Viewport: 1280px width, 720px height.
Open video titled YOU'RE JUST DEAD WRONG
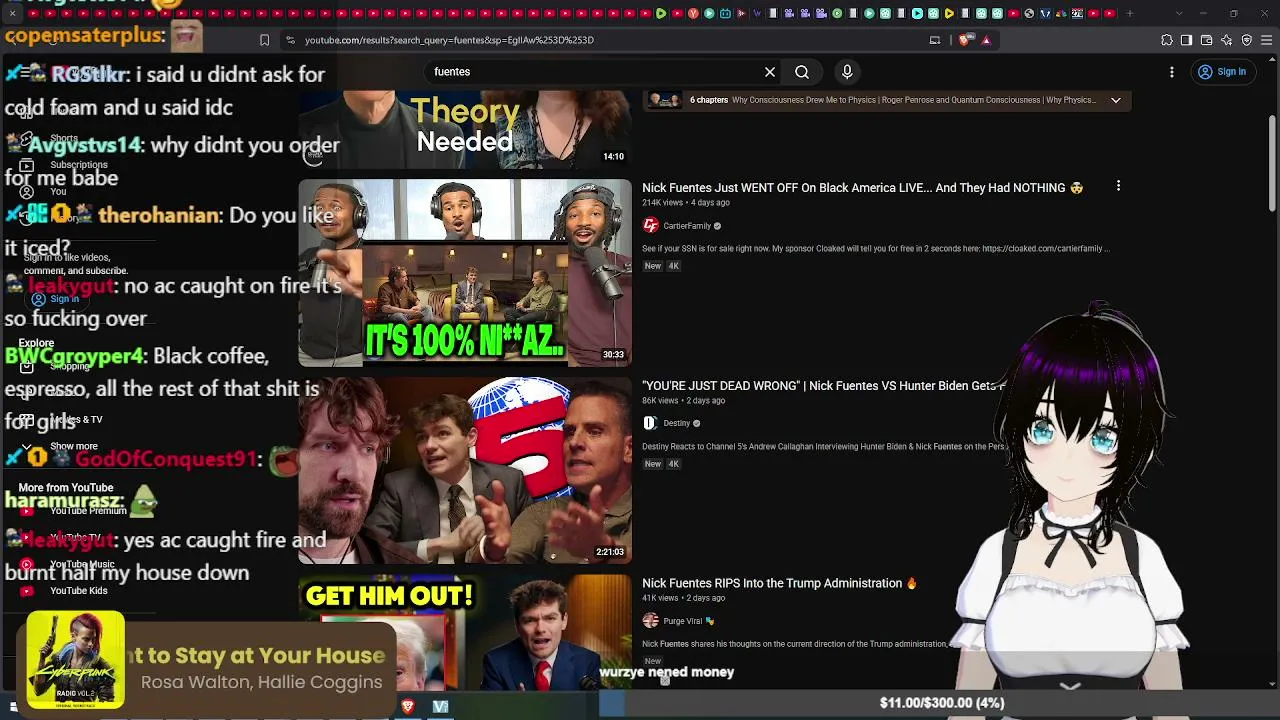[x=823, y=386]
